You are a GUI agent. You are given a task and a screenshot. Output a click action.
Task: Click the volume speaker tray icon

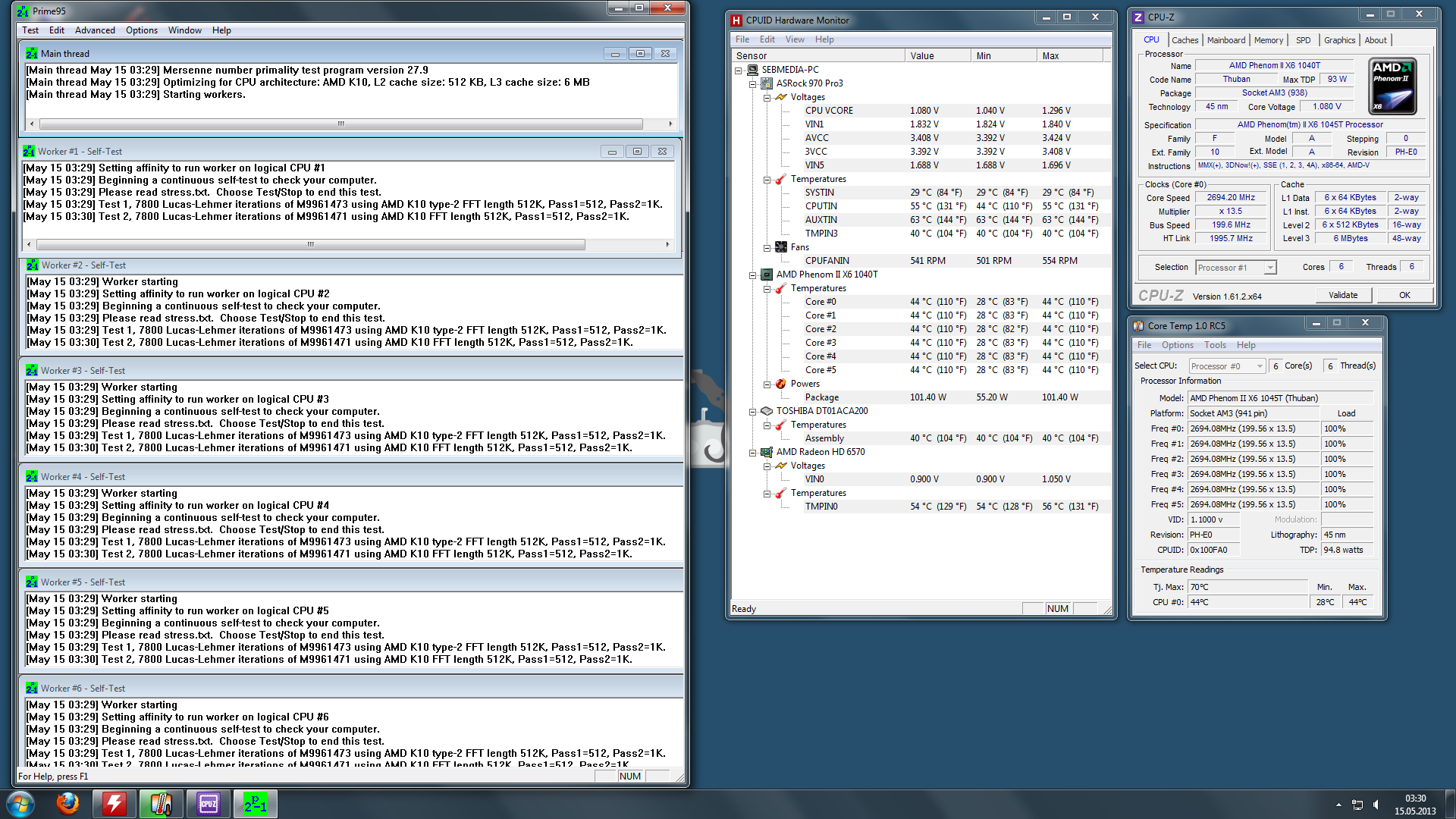point(1376,805)
